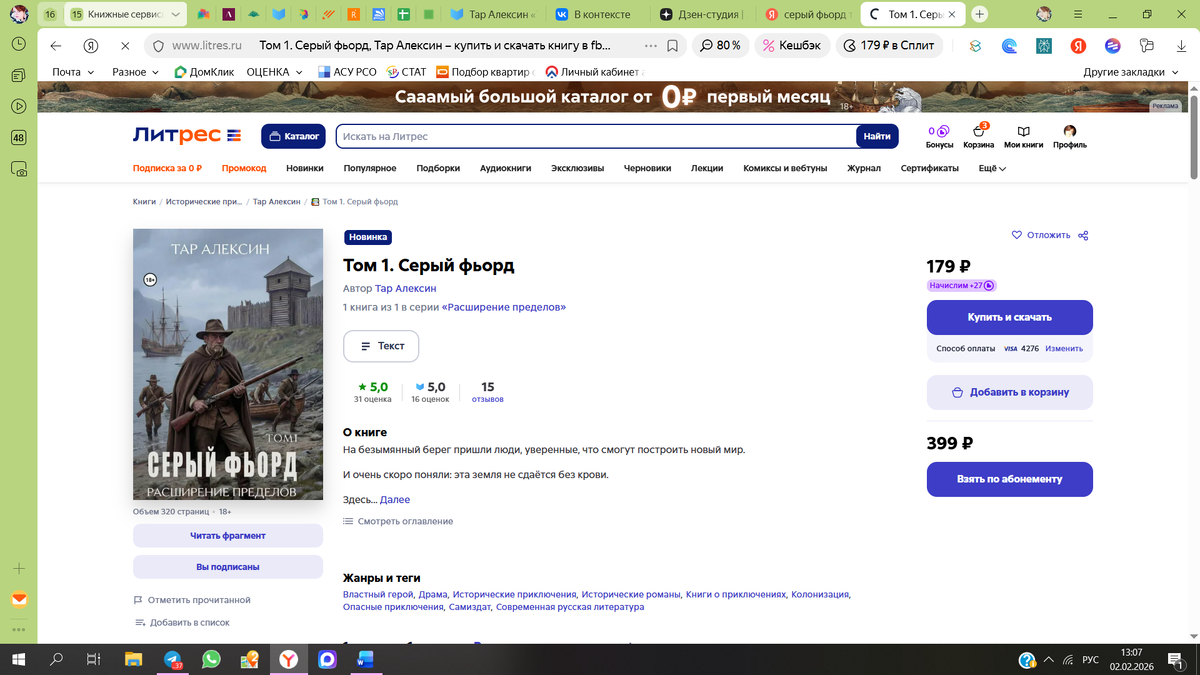
Task: Switch to серый фьорд search tab
Action: point(806,14)
